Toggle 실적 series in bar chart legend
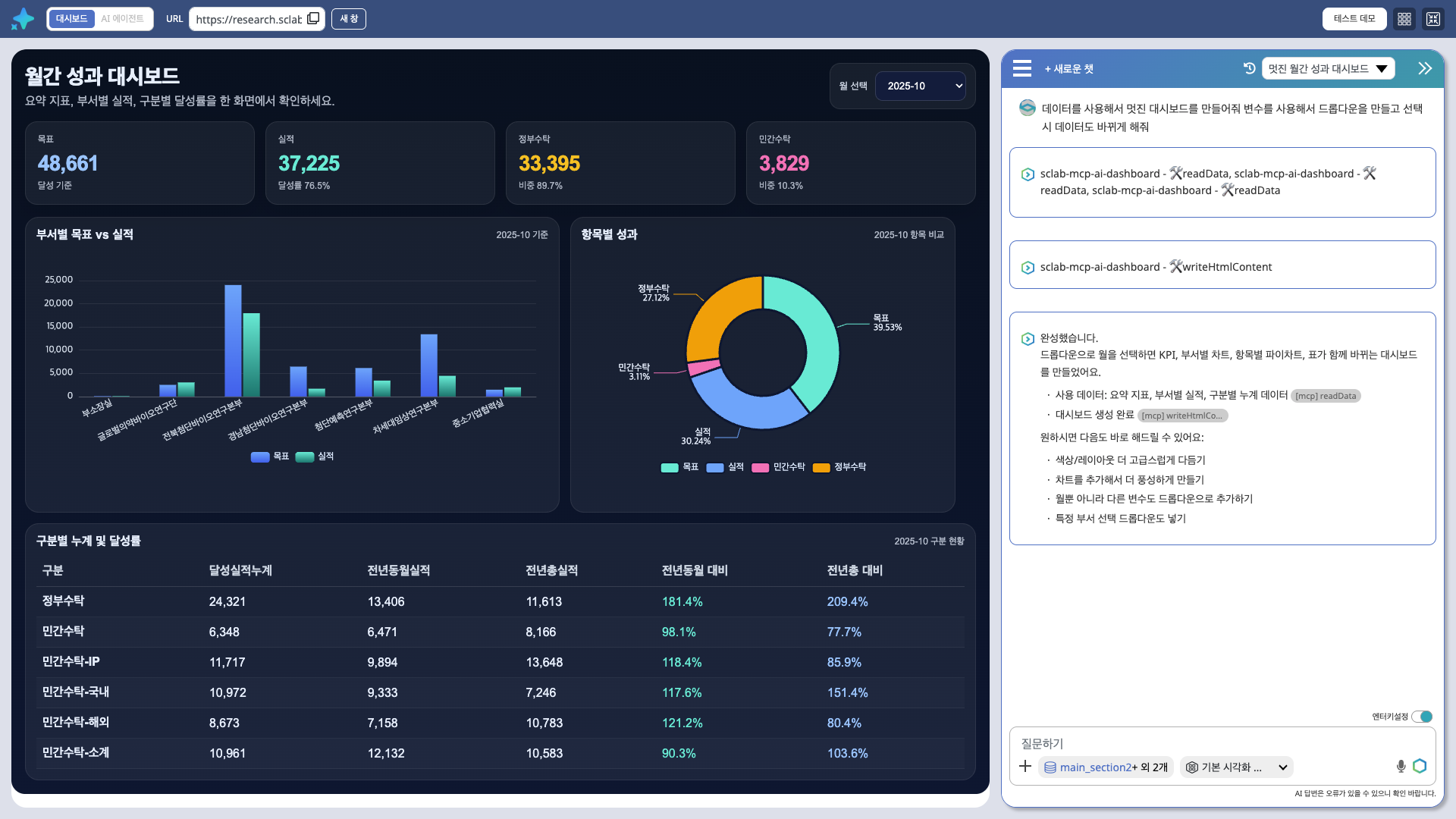This screenshot has height=819, width=1456. tap(315, 457)
